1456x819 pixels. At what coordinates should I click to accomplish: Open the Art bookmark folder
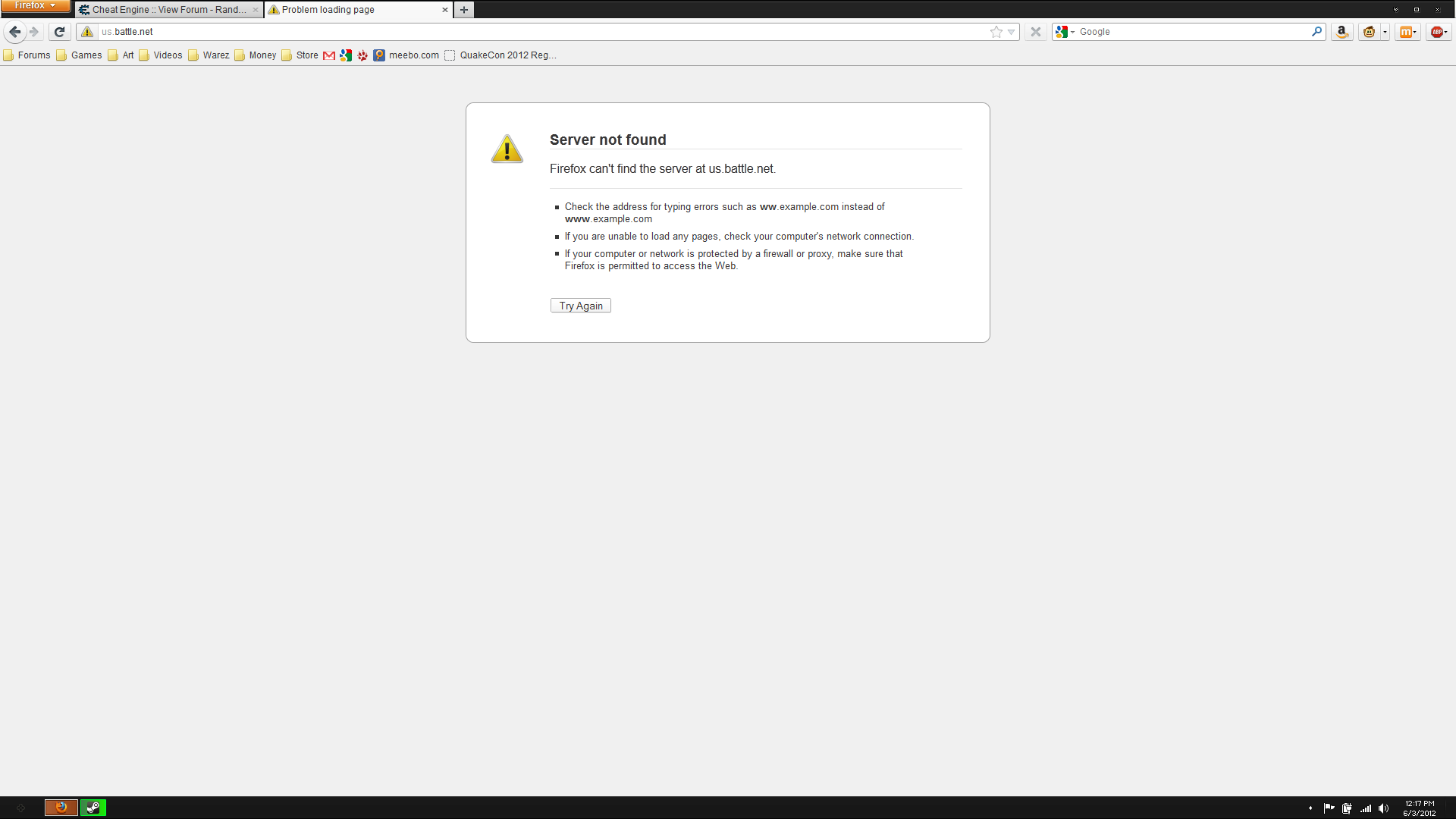click(x=121, y=55)
